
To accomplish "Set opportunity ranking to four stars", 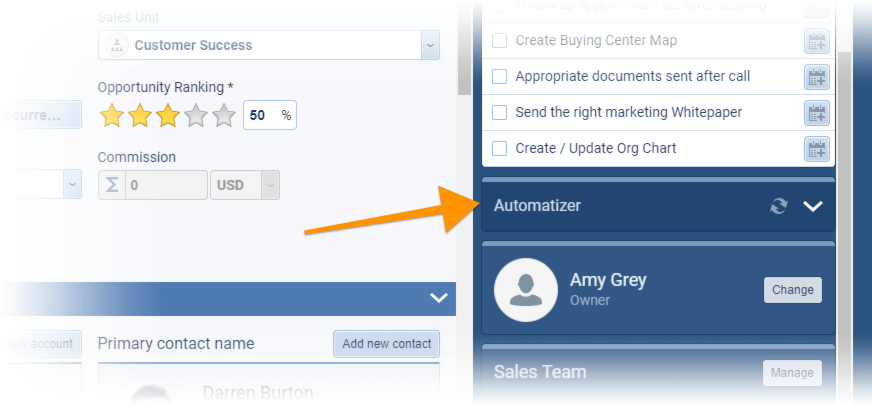I will (196, 115).
